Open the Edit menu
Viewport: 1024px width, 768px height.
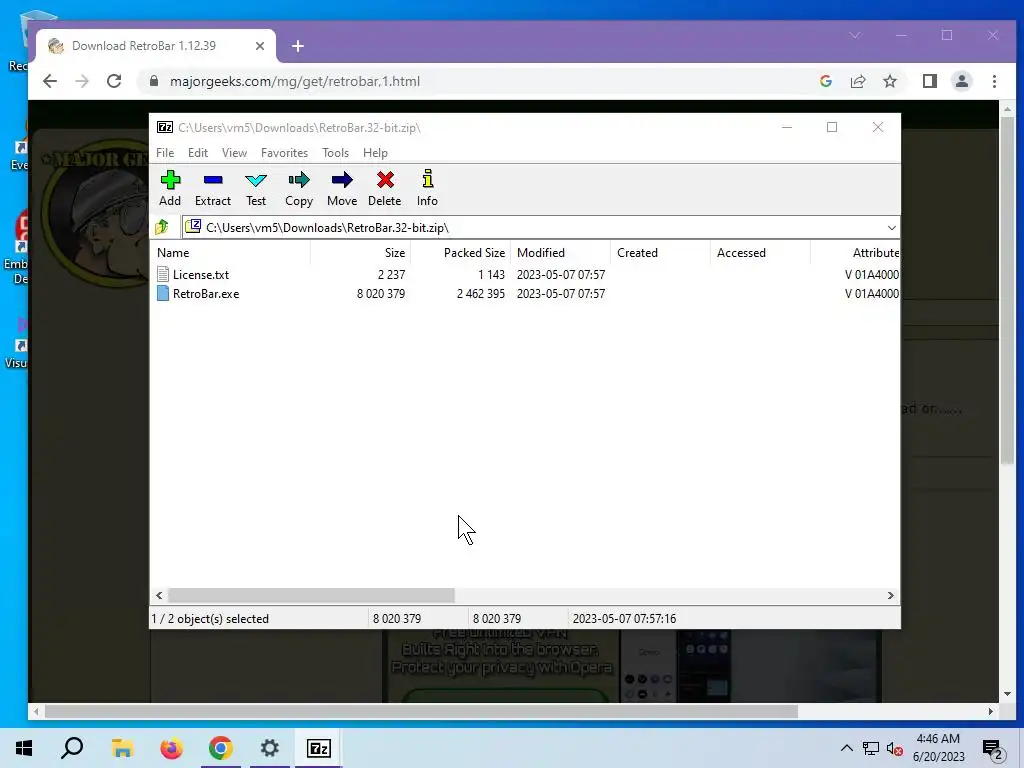[198, 153]
